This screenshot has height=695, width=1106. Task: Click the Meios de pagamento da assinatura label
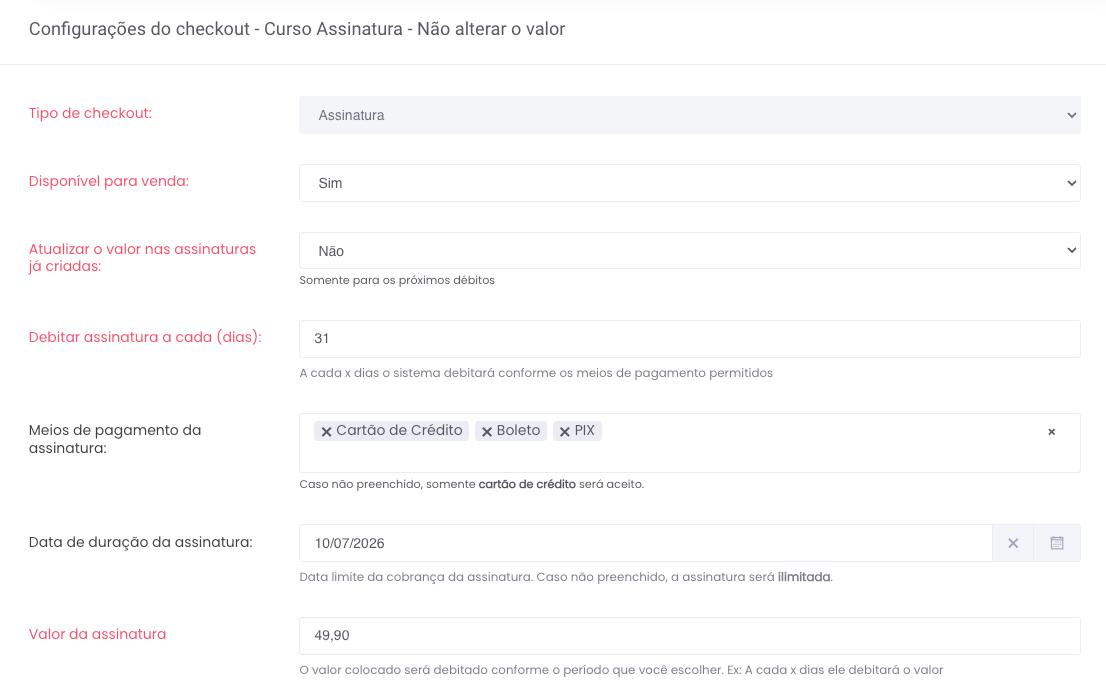click(x=115, y=439)
